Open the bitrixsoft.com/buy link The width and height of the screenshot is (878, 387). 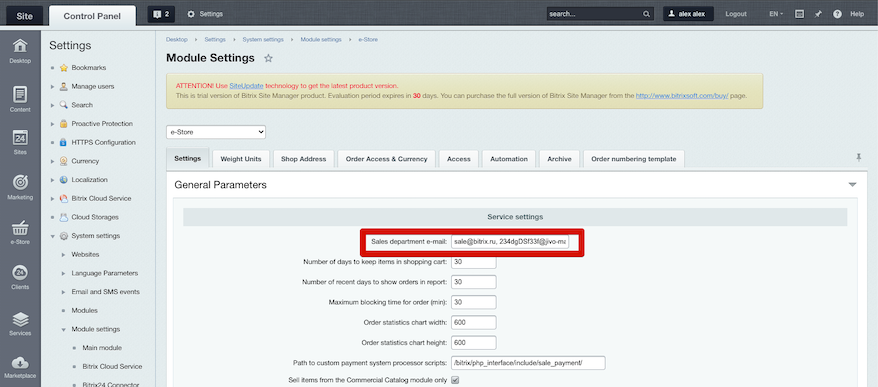coord(682,96)
